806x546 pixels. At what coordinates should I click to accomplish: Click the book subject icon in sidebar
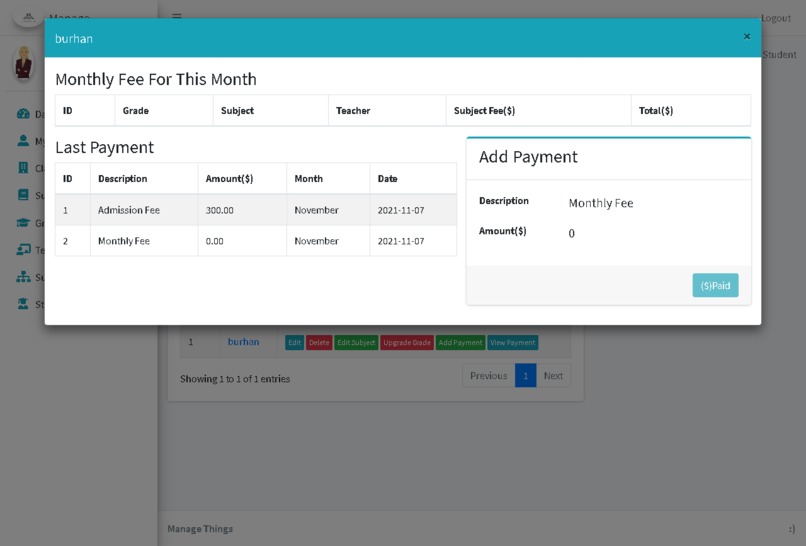point(23,195)
